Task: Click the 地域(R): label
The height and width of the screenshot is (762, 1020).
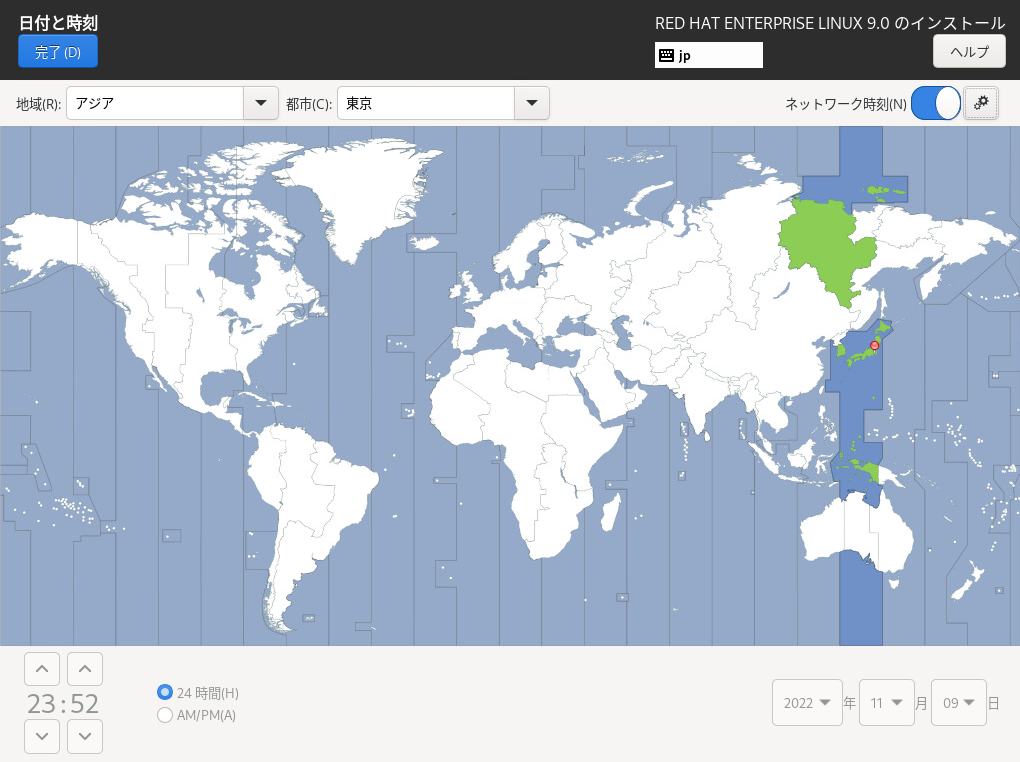Action: 38,104
